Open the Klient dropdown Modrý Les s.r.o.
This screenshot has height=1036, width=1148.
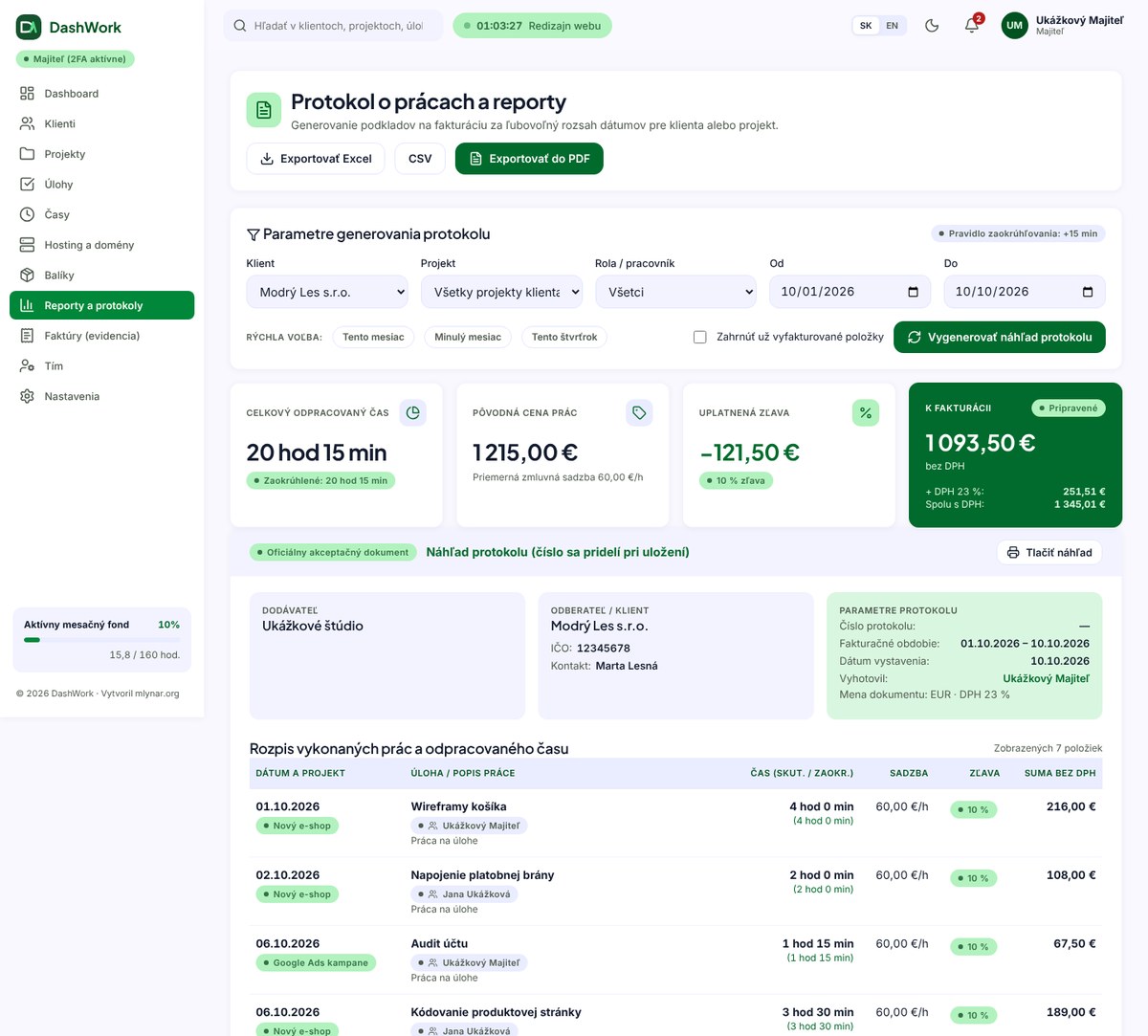(327, 292)
